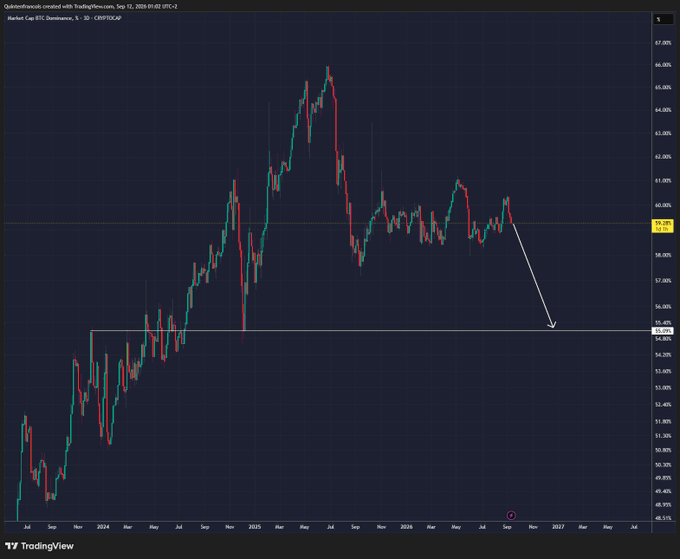Viewport: 680px width, 559px height.
Task: Click the 2027 label on the time axis
Action: (558, 527)
